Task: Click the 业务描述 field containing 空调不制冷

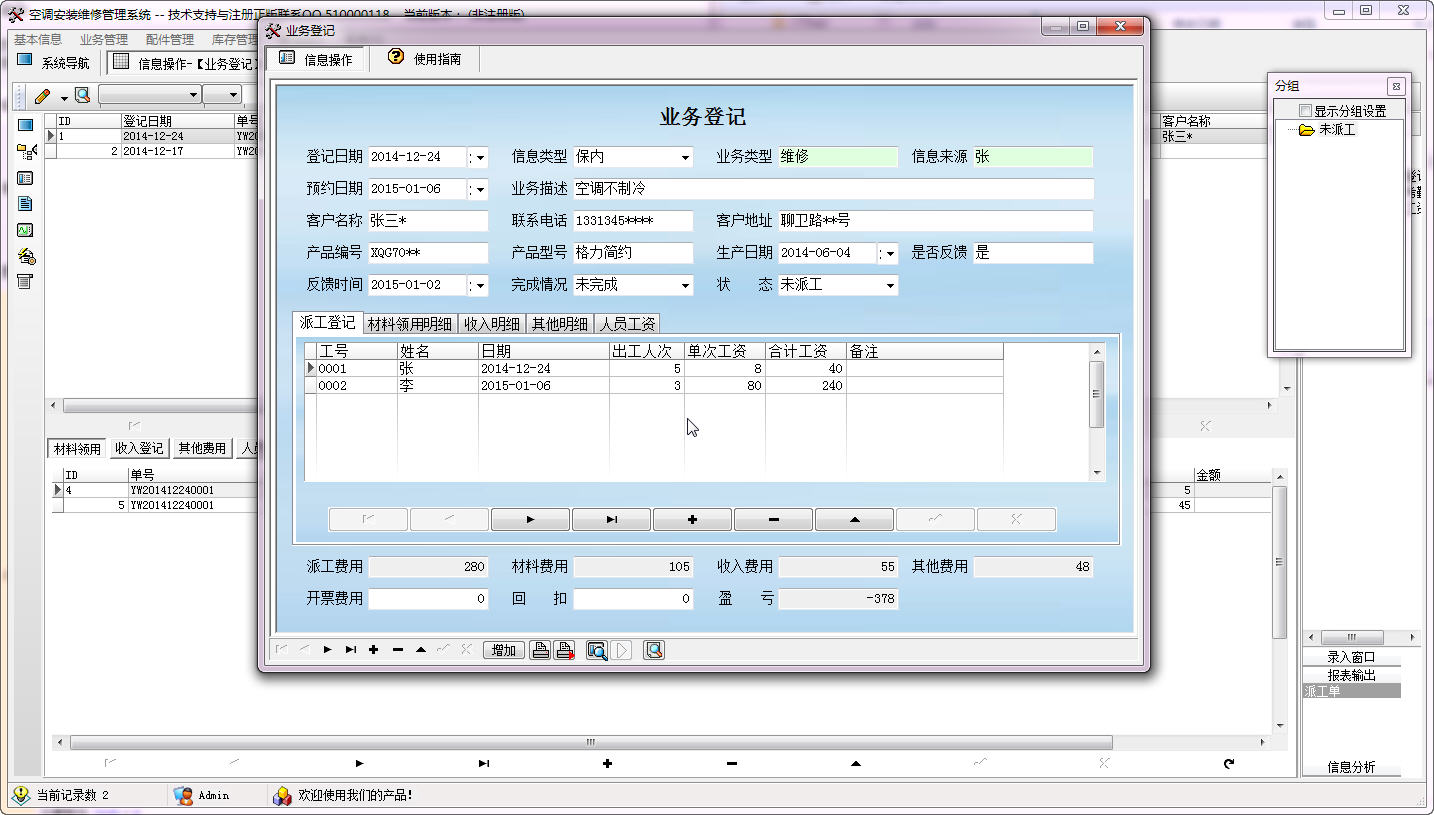Action: (833, 189)
